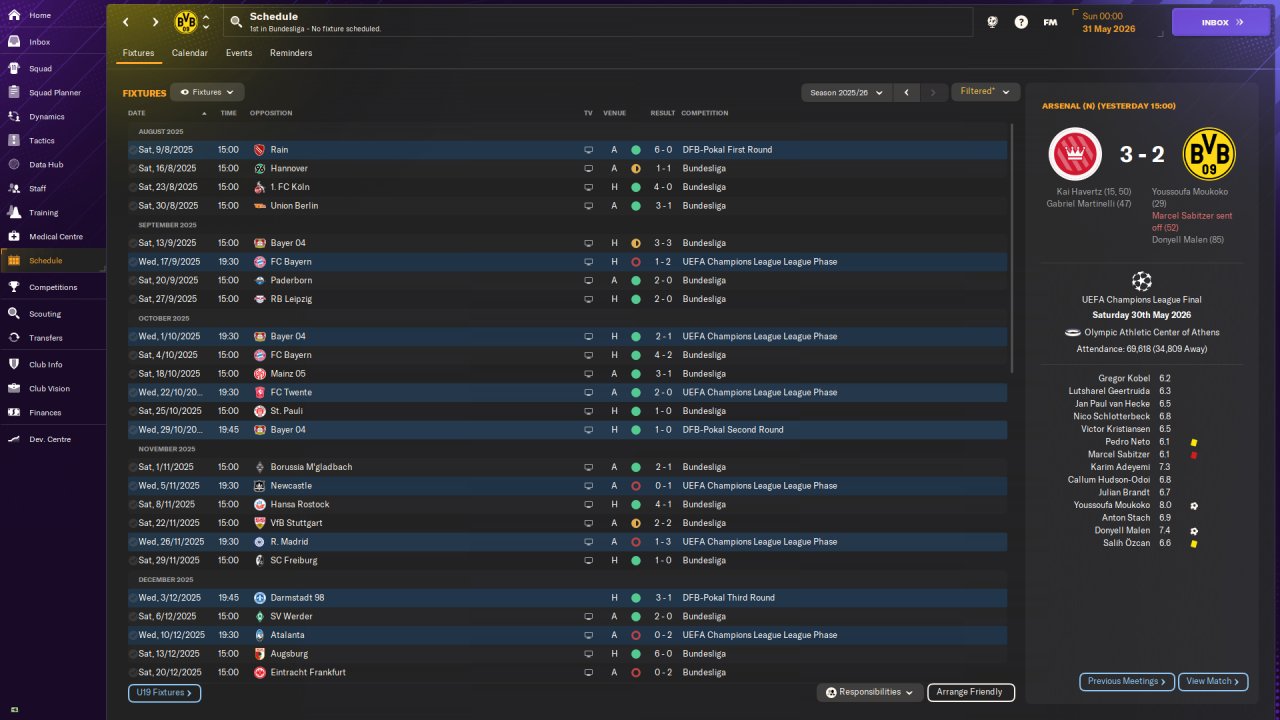Image resolution: width=1280 pixels, height=720 pixels.
Task: Click the Dortmund crest in the match panel
Action: (1209, 154)
